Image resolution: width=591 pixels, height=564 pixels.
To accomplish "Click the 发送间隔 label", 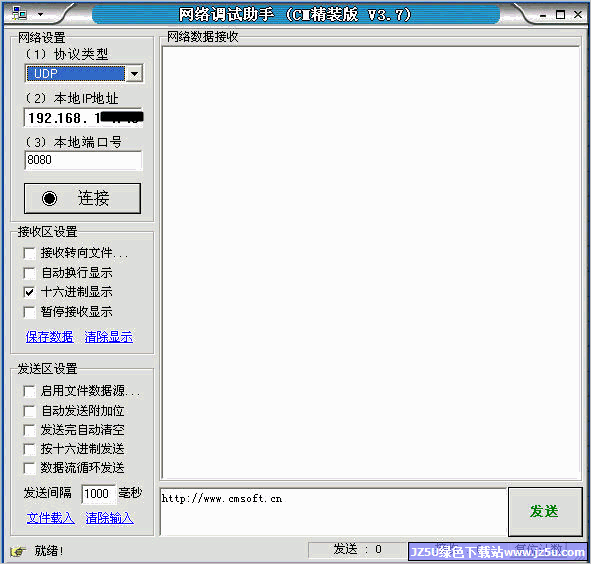I will tap(47, 493).
